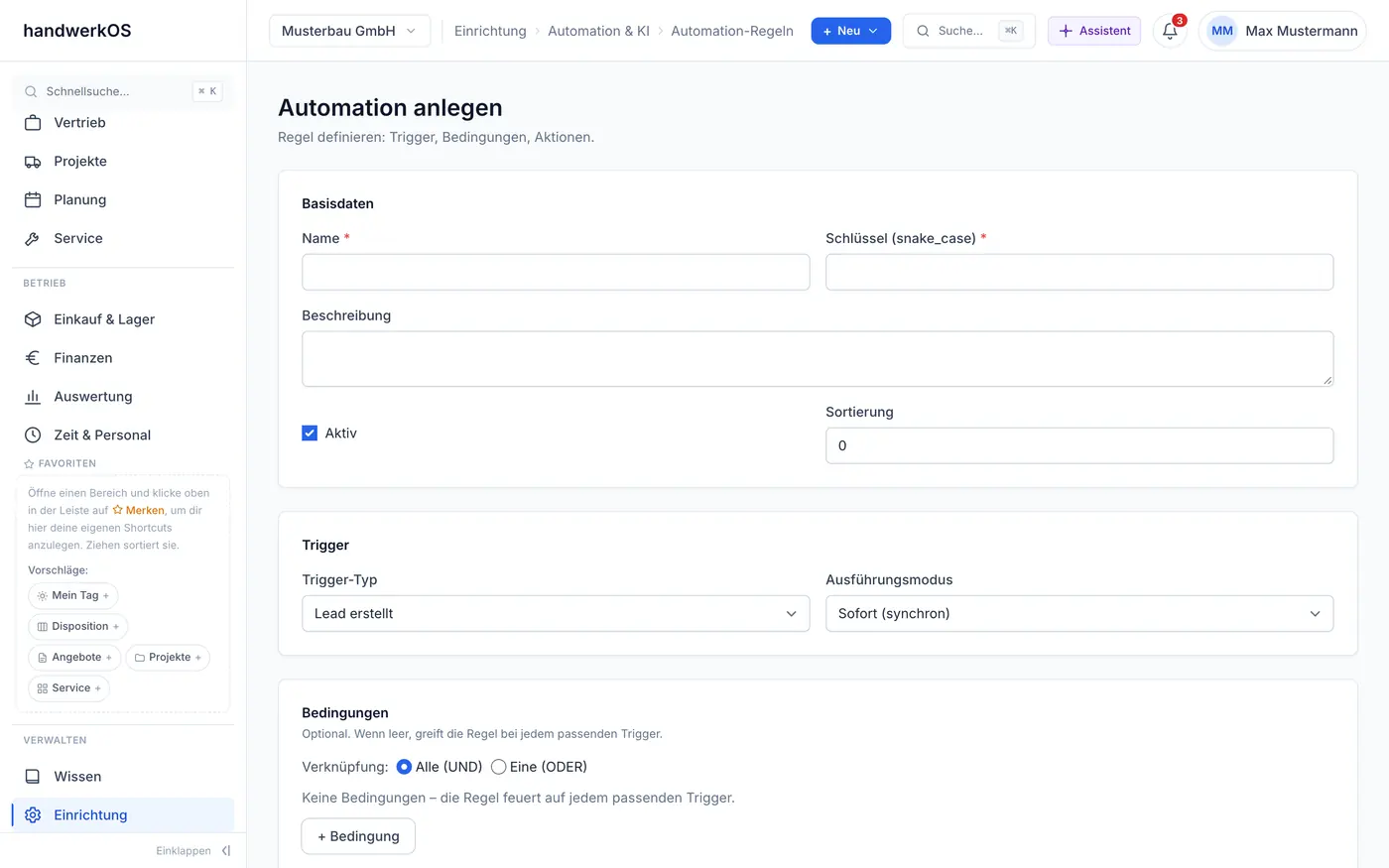Open notifications bell icon
The width and height of the screenshot is (1389, 868).
tap(1170, 31)
